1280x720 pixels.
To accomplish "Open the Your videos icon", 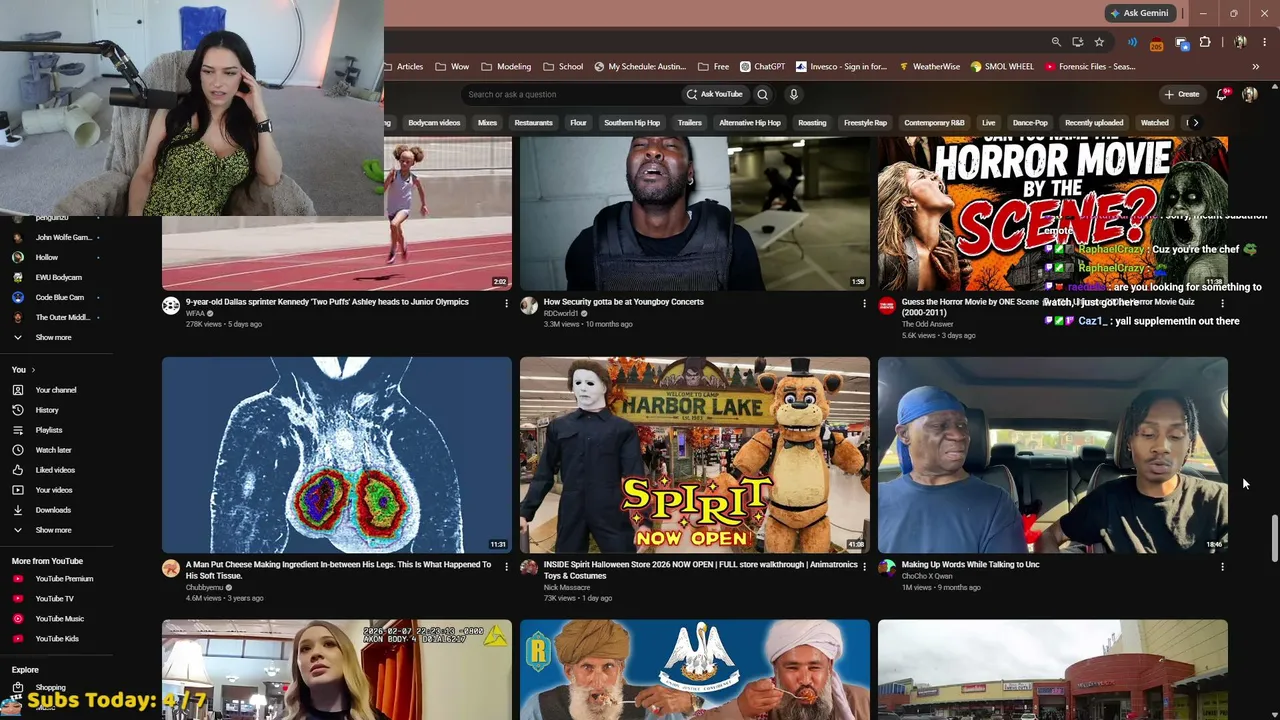I will pyautogui.click(x=18, y=490).
